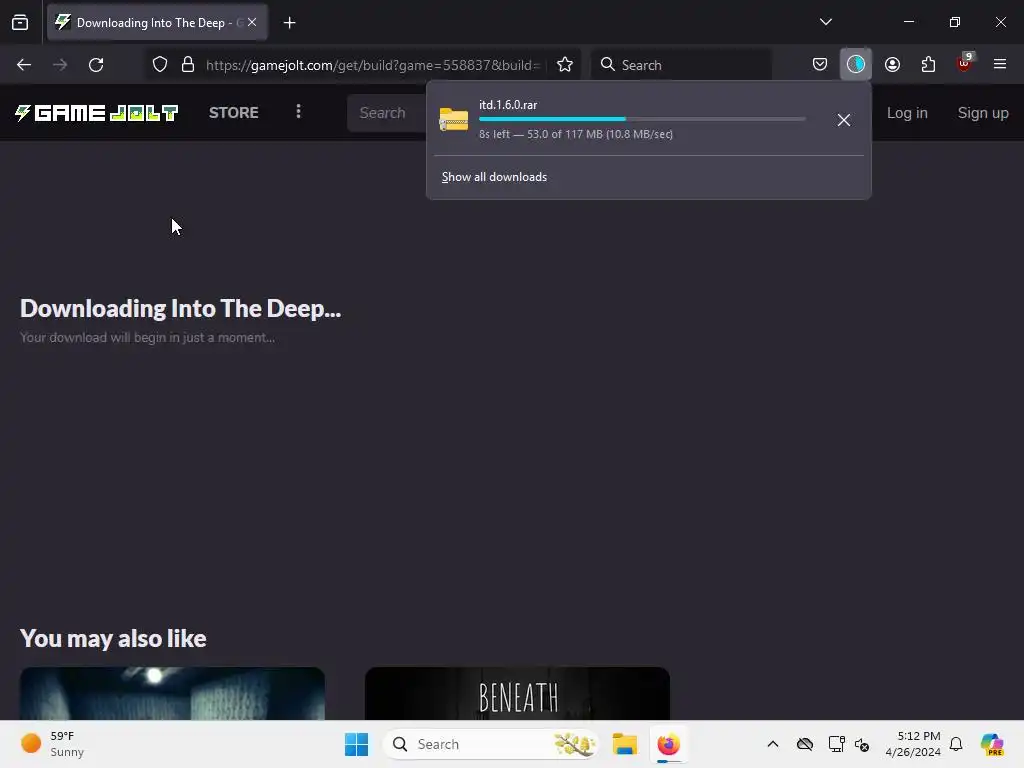Bookmark this page with the star
The height and width of the screenshot is (768, 1024).
coord(565,65)
